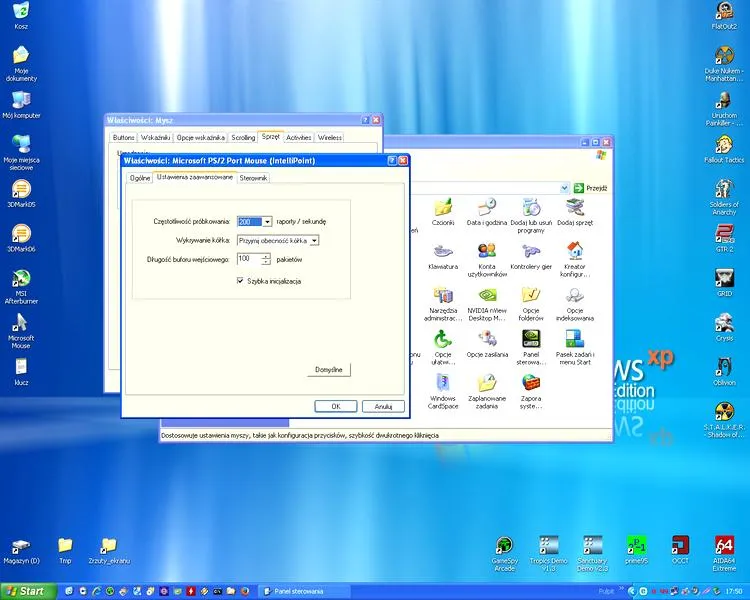Launch MSI Afterburner desktop shortcut
The image size is (750, 600).
click(21, 287)
